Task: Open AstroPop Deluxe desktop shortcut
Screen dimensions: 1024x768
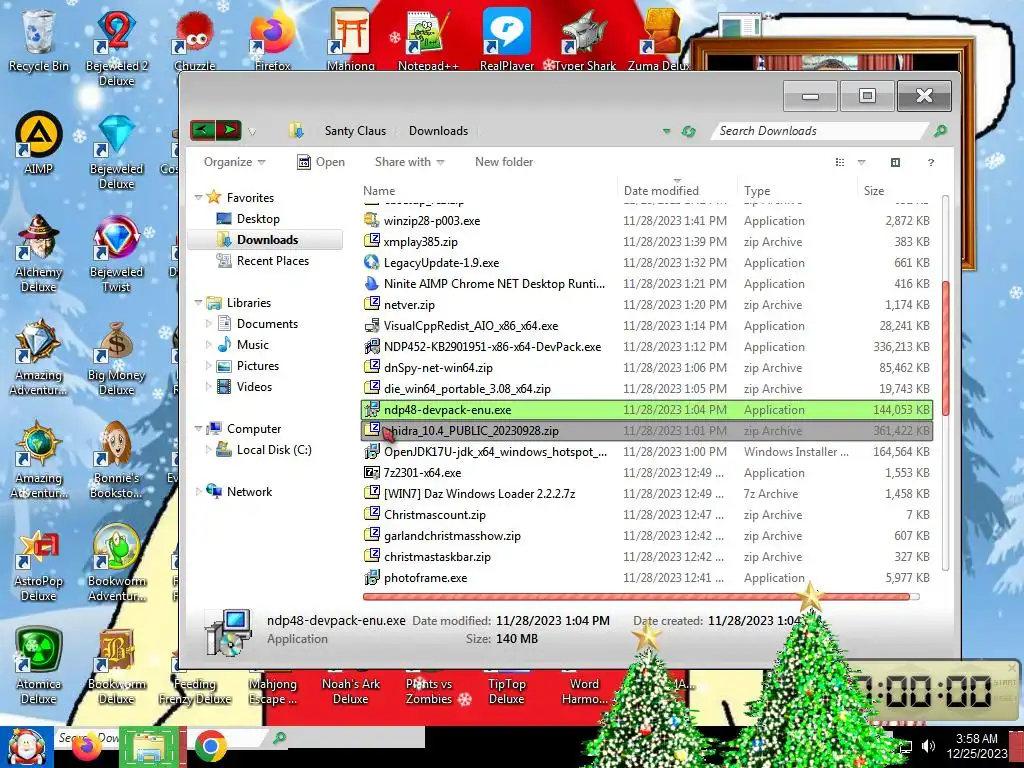Action: pos(39,564)
